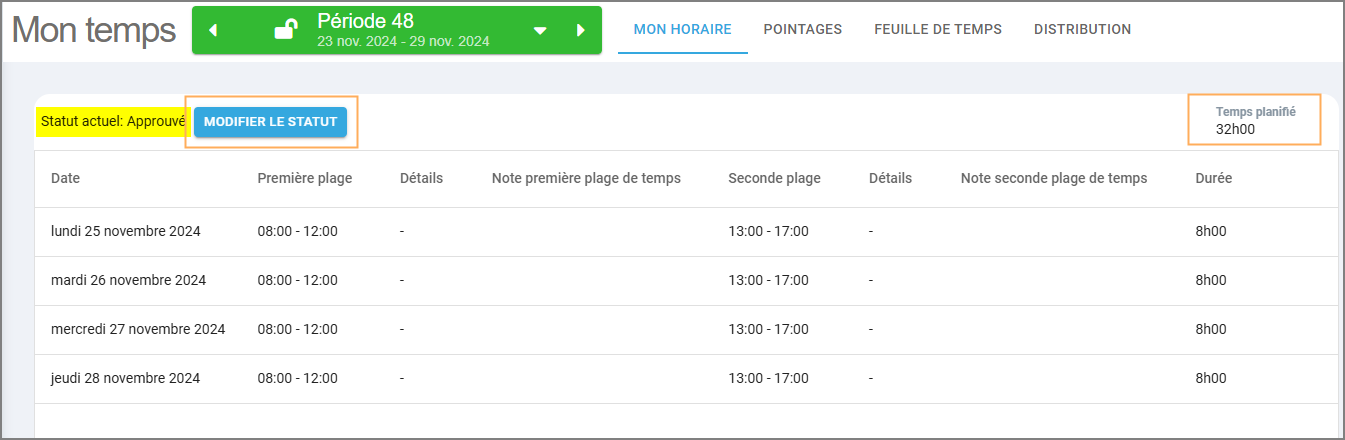Click the Première plage column header
This screenshot has height=440, width=1345.
pos(304,178)
